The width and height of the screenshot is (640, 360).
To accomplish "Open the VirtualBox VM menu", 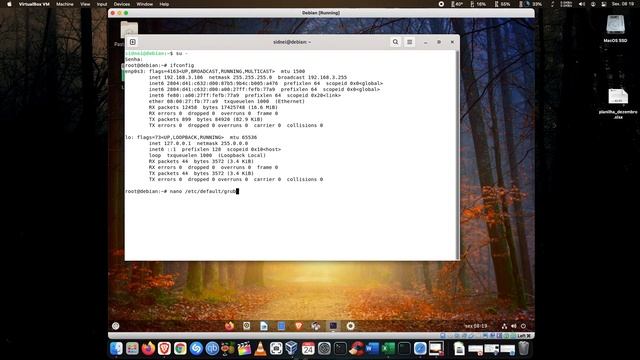I will click(34, 4).
